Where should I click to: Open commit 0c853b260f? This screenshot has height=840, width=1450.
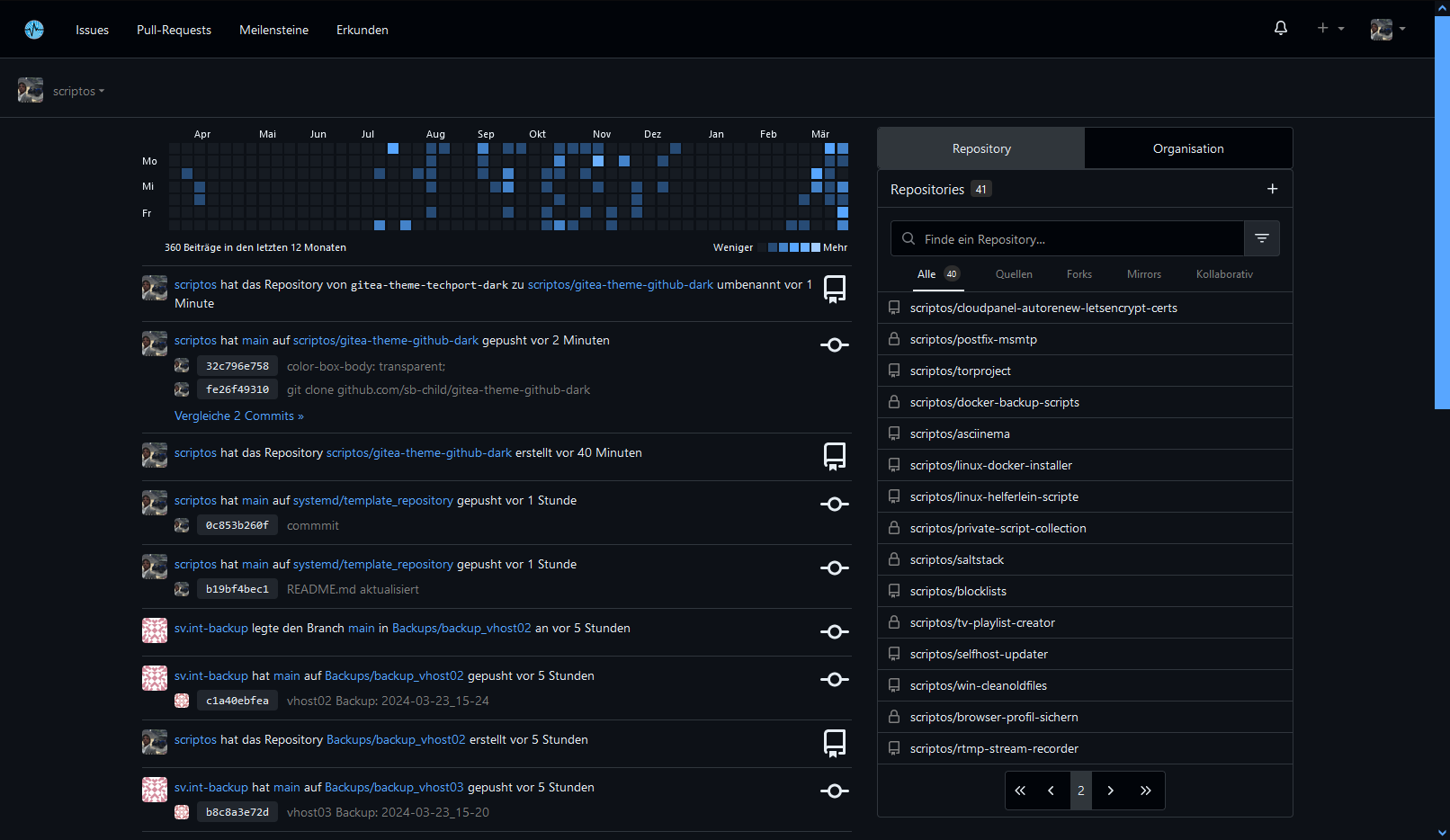(237, 525)
